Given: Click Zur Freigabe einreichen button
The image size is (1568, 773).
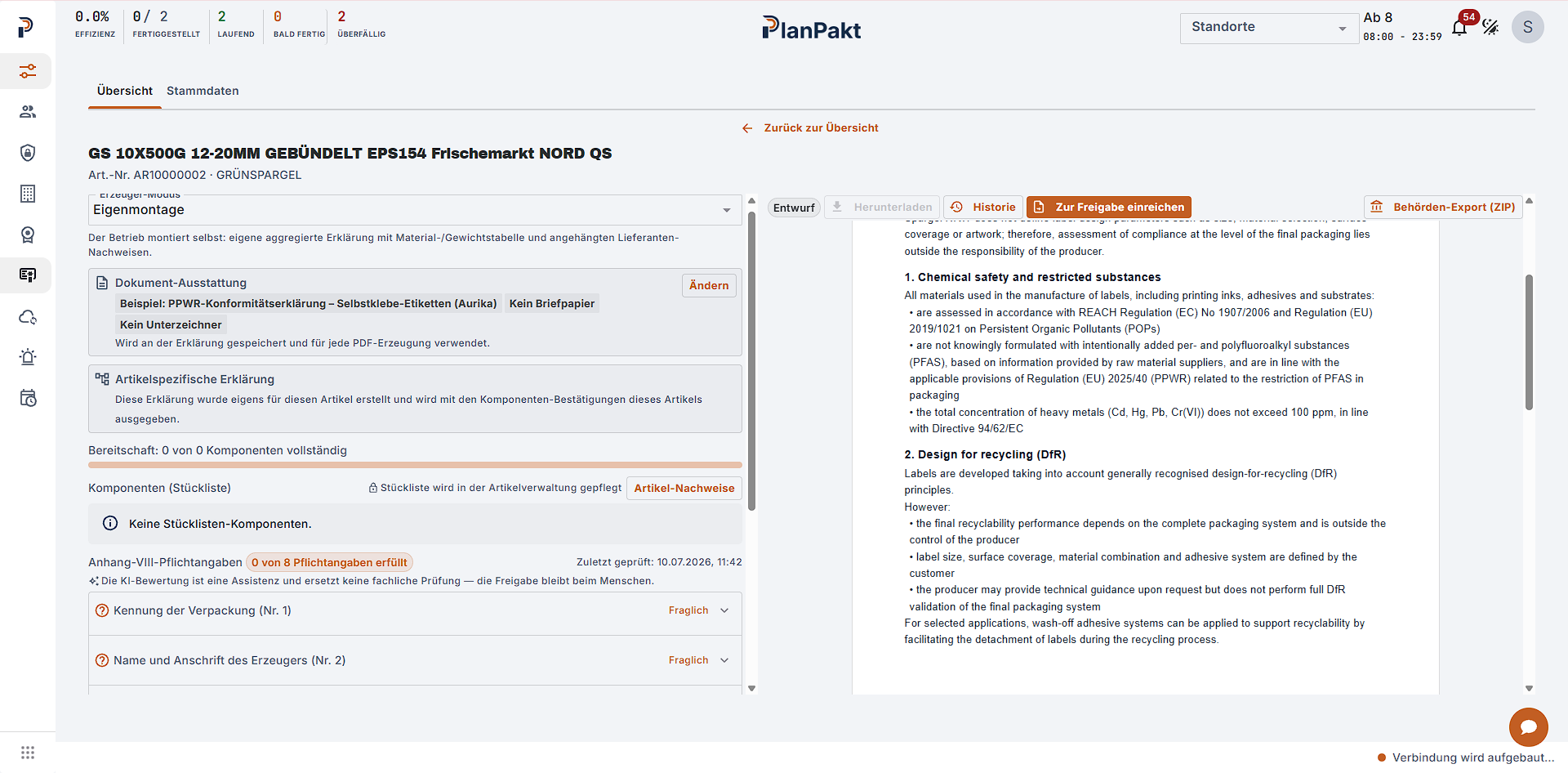Looking at the screenshot, I should [x=1109, y=207].
